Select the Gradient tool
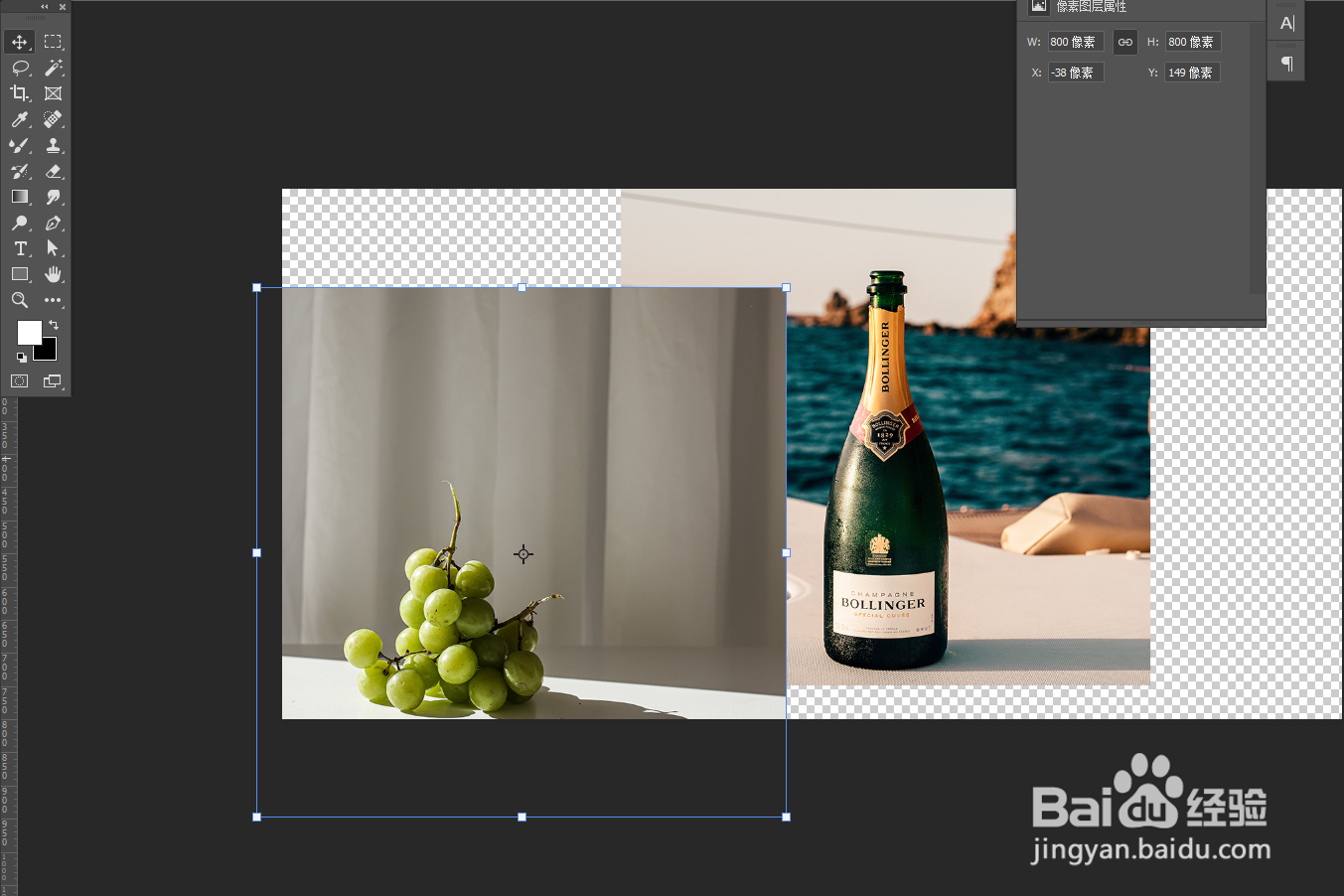 click(x=20, y=197)
